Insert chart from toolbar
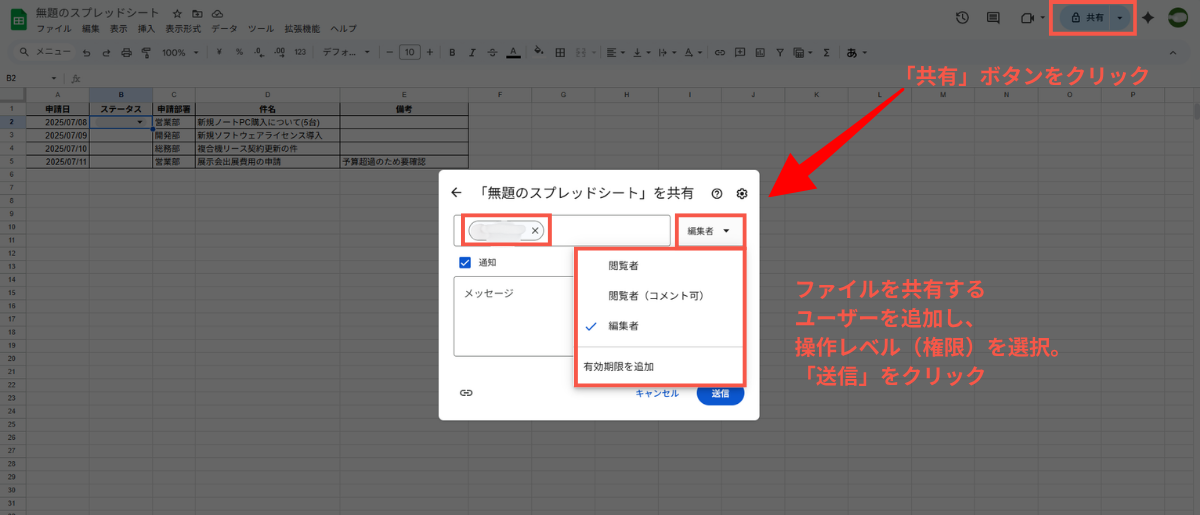The height and width of the screenshot is (515, 1200). tap(760, 52)
